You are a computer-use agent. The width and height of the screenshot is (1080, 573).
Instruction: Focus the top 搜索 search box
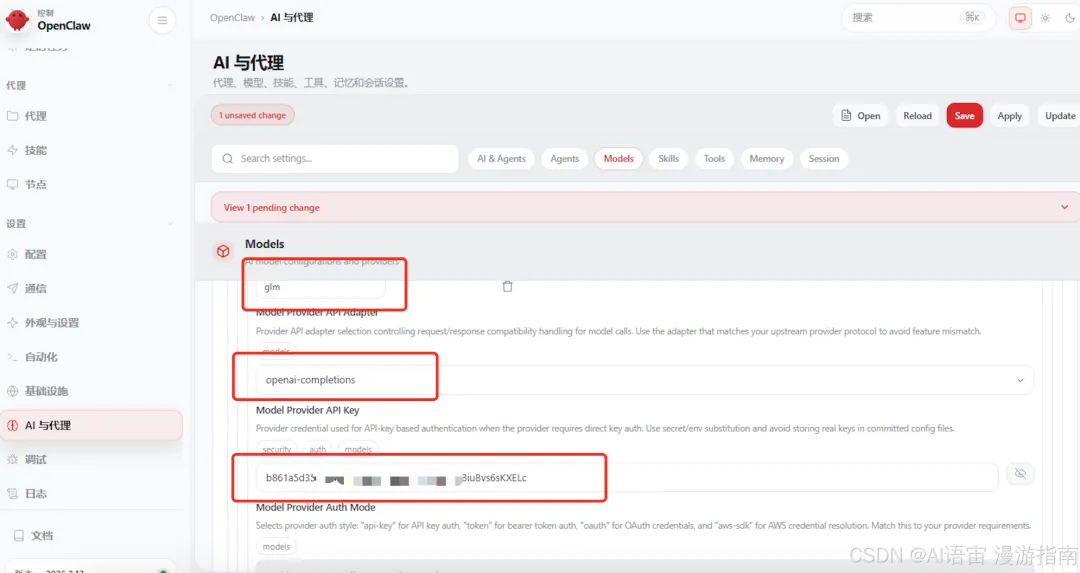[x=917, y=18]
